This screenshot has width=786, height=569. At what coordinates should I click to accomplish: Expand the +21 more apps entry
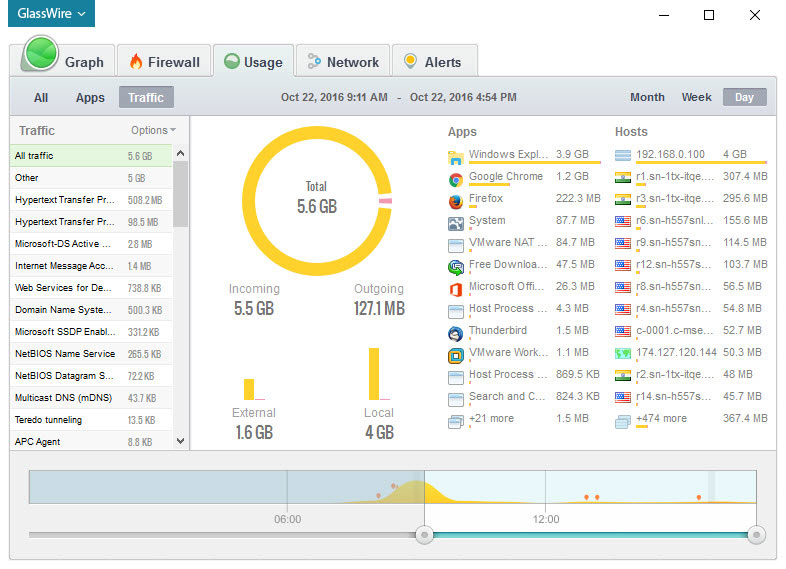[490, 419]
